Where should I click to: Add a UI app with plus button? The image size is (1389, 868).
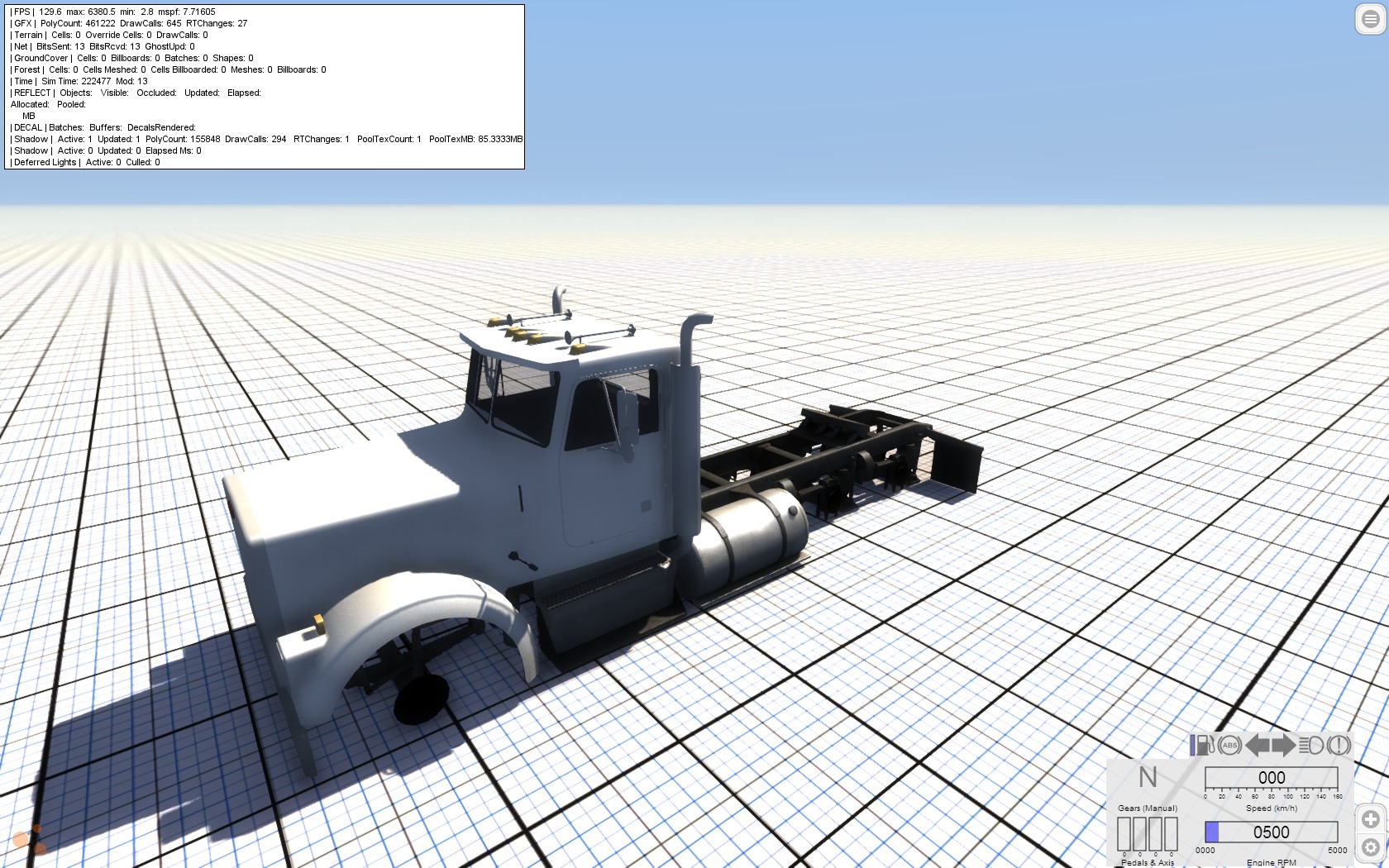tap(1371, 819)
